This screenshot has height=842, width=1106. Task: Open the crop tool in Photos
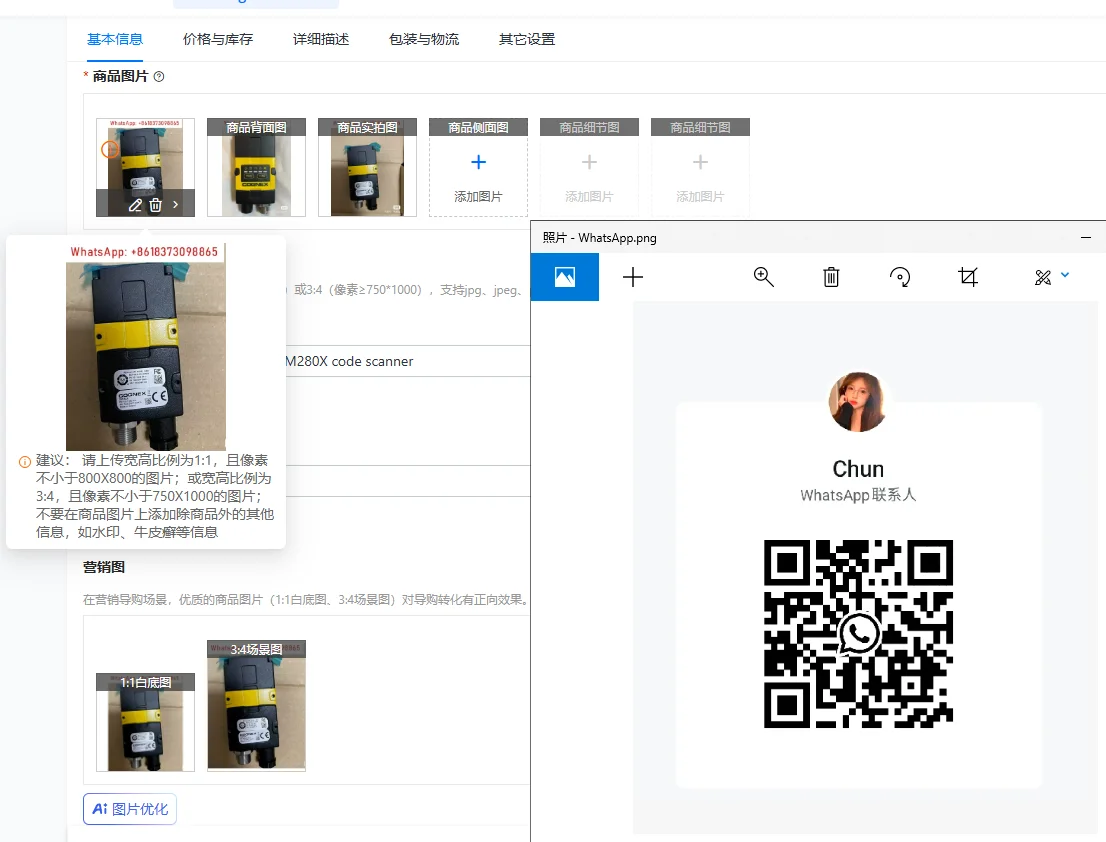967,277
